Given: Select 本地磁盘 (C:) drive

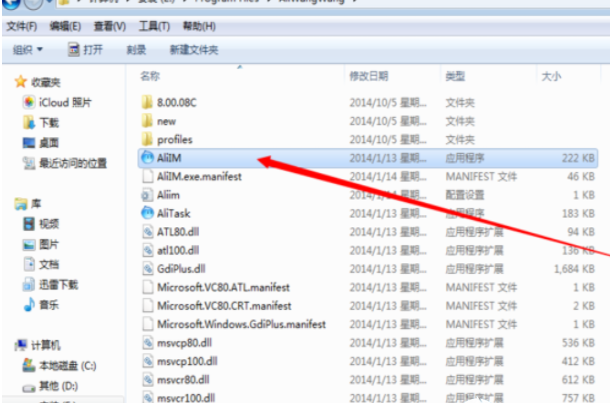Looking at the screenshot, I should pos(59,365).
